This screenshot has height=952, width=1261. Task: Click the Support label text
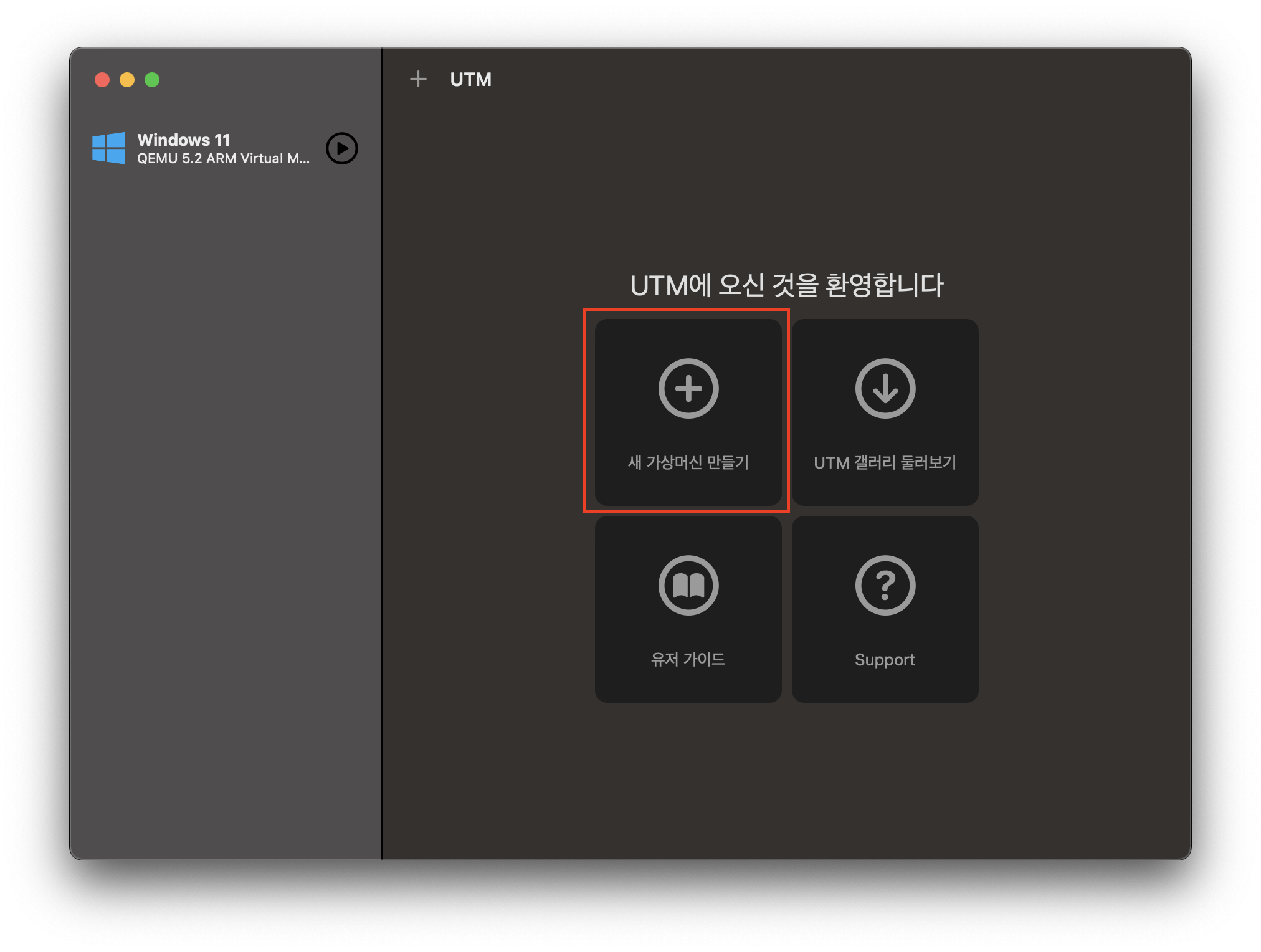[885, 660]
